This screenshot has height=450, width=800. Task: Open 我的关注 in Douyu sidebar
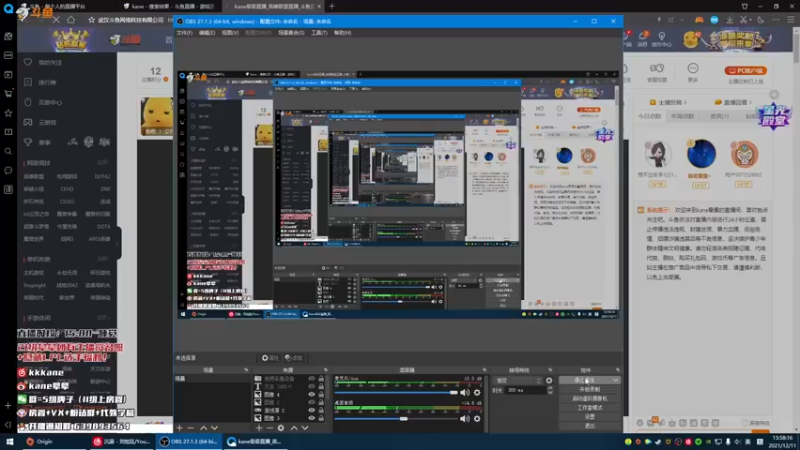(x=44, y=62)
